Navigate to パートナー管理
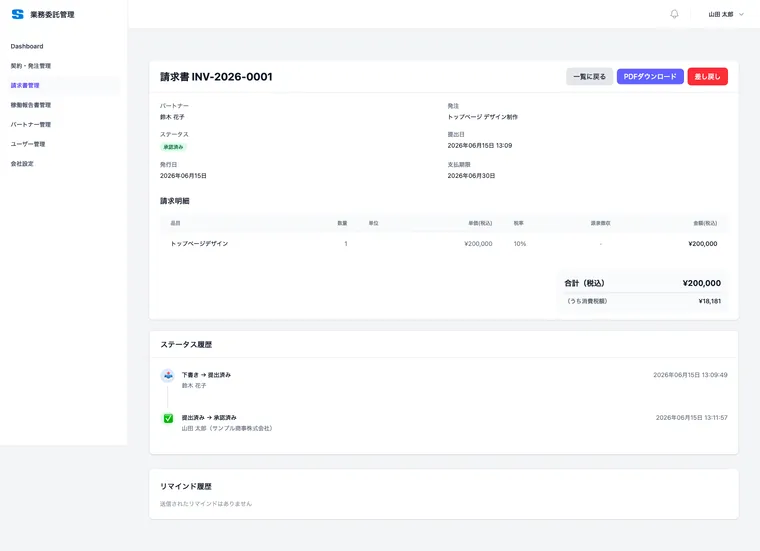This screenshot has height=551, width=760. pos(31,125)
